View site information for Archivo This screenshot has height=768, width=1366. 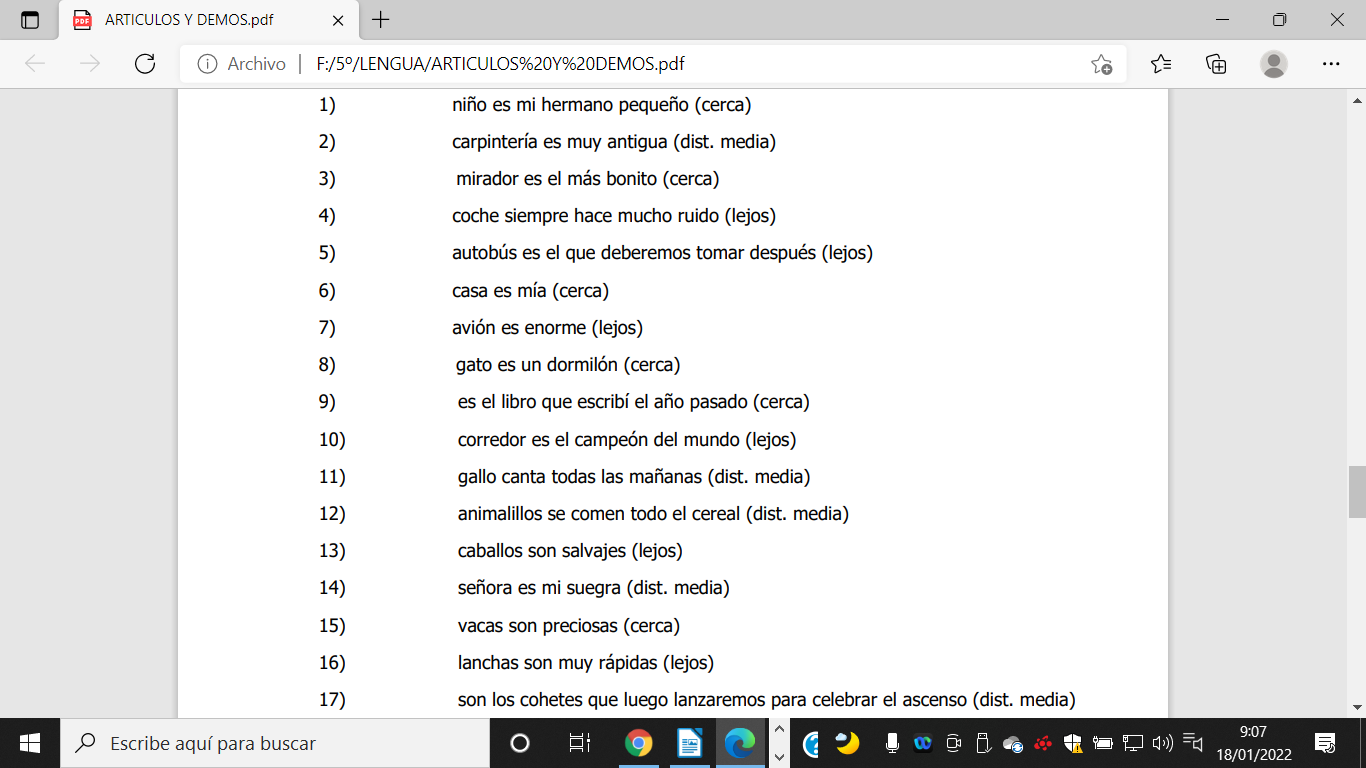click(241, 64)
